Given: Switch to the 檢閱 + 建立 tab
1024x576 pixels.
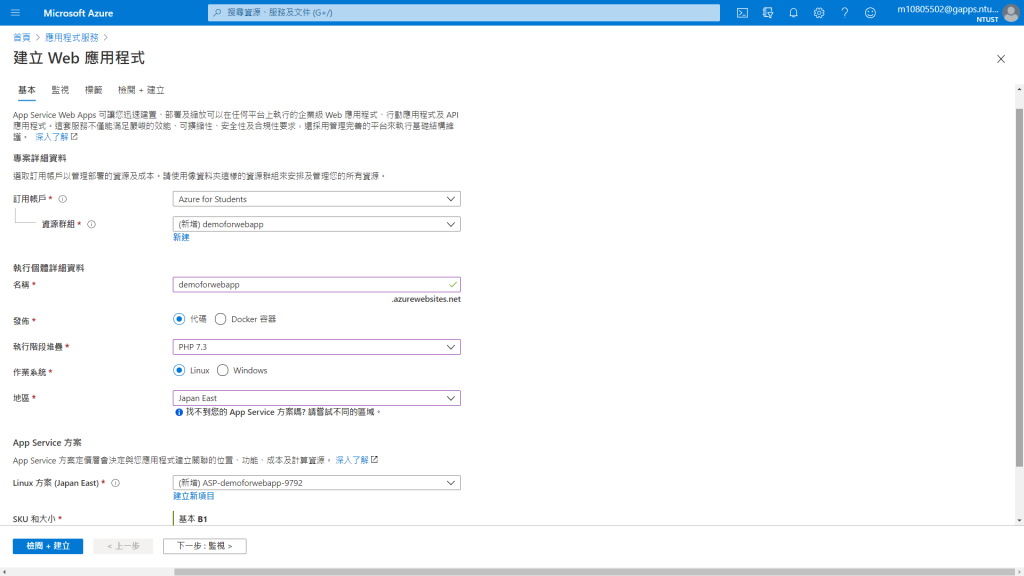Looking at the screenshot, I should pyautogui.click(x=141, y=90).
